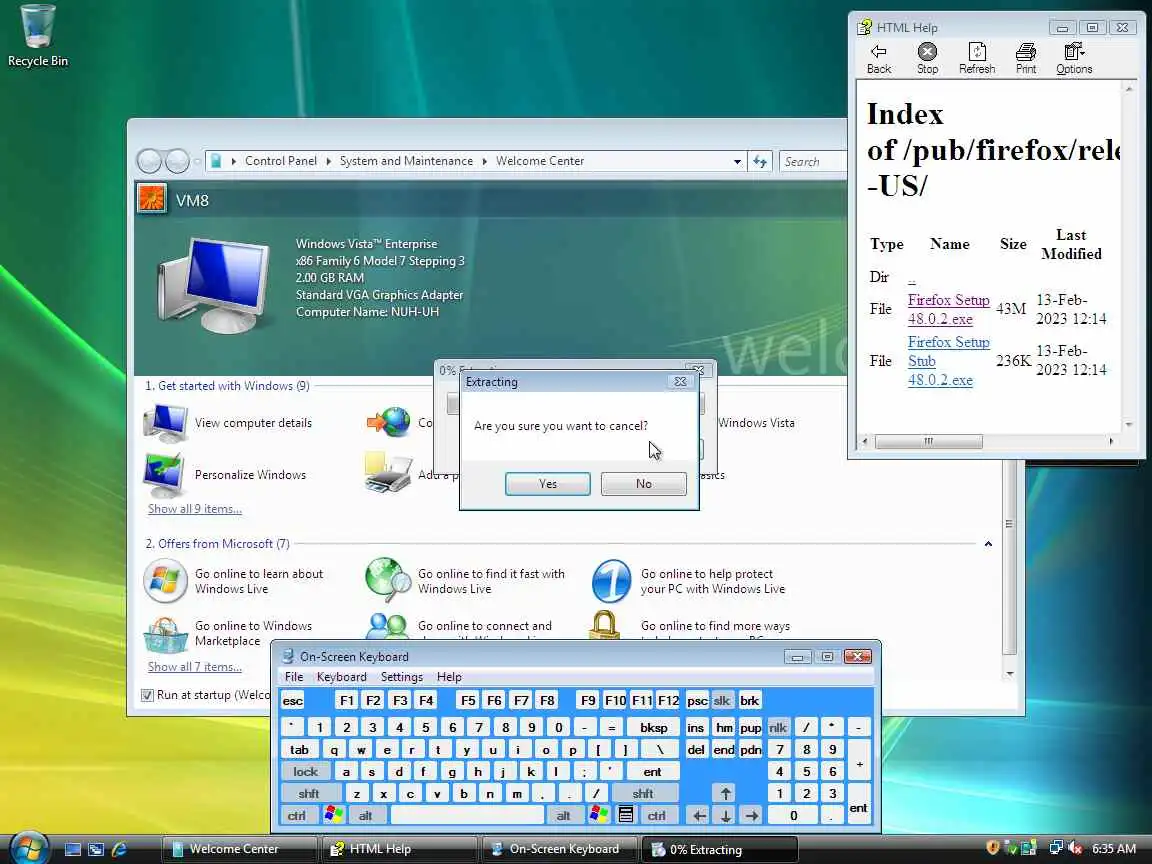The image size is (1152, 864).
Task: Click the Search field in Welcome Center
Action: [814, 161]
